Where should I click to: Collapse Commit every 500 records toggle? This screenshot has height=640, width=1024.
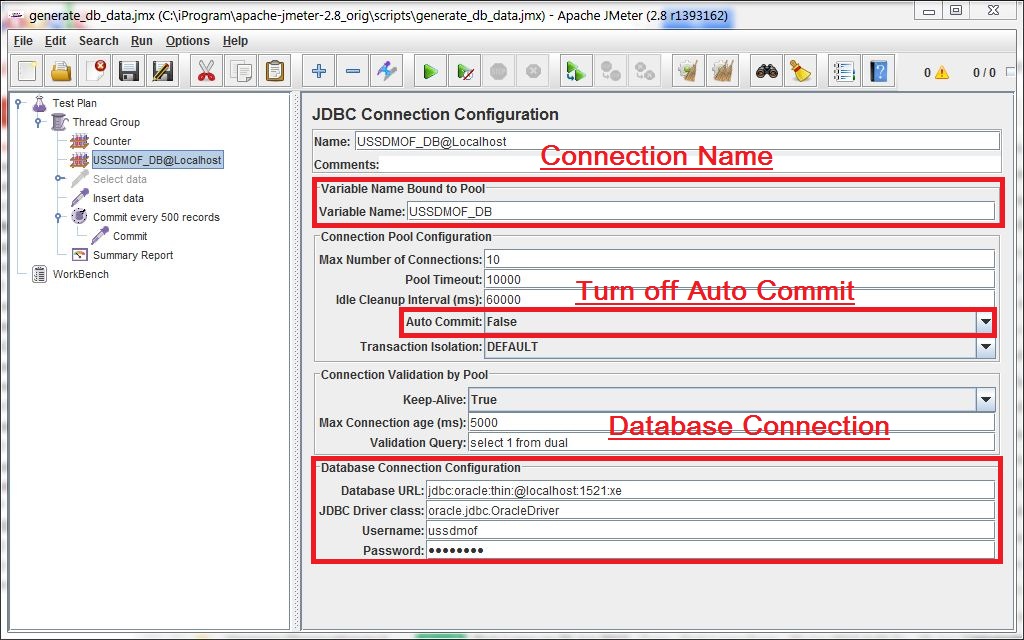click(x=59, y=216)
